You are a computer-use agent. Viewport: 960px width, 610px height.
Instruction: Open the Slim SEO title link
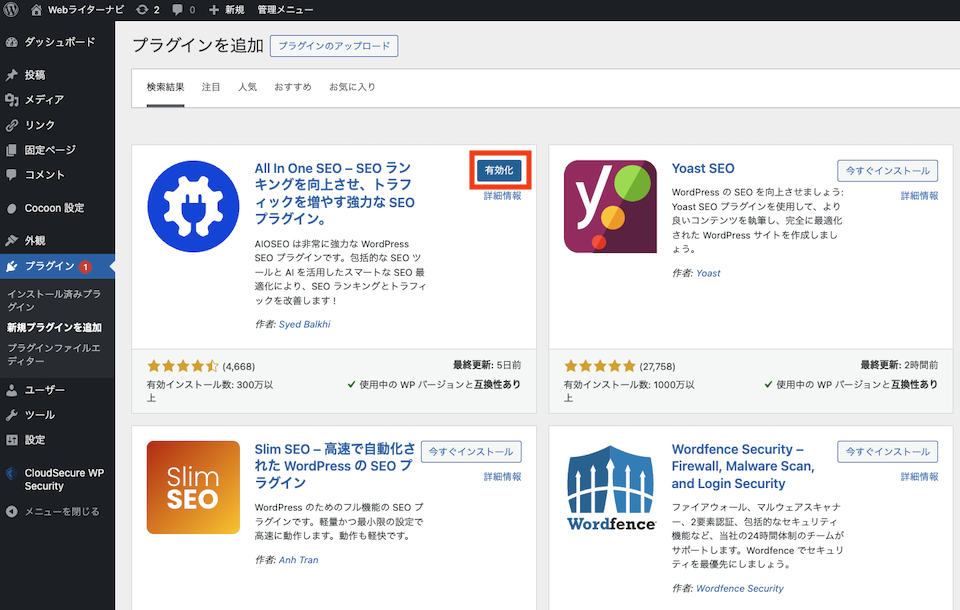point(334,466)
